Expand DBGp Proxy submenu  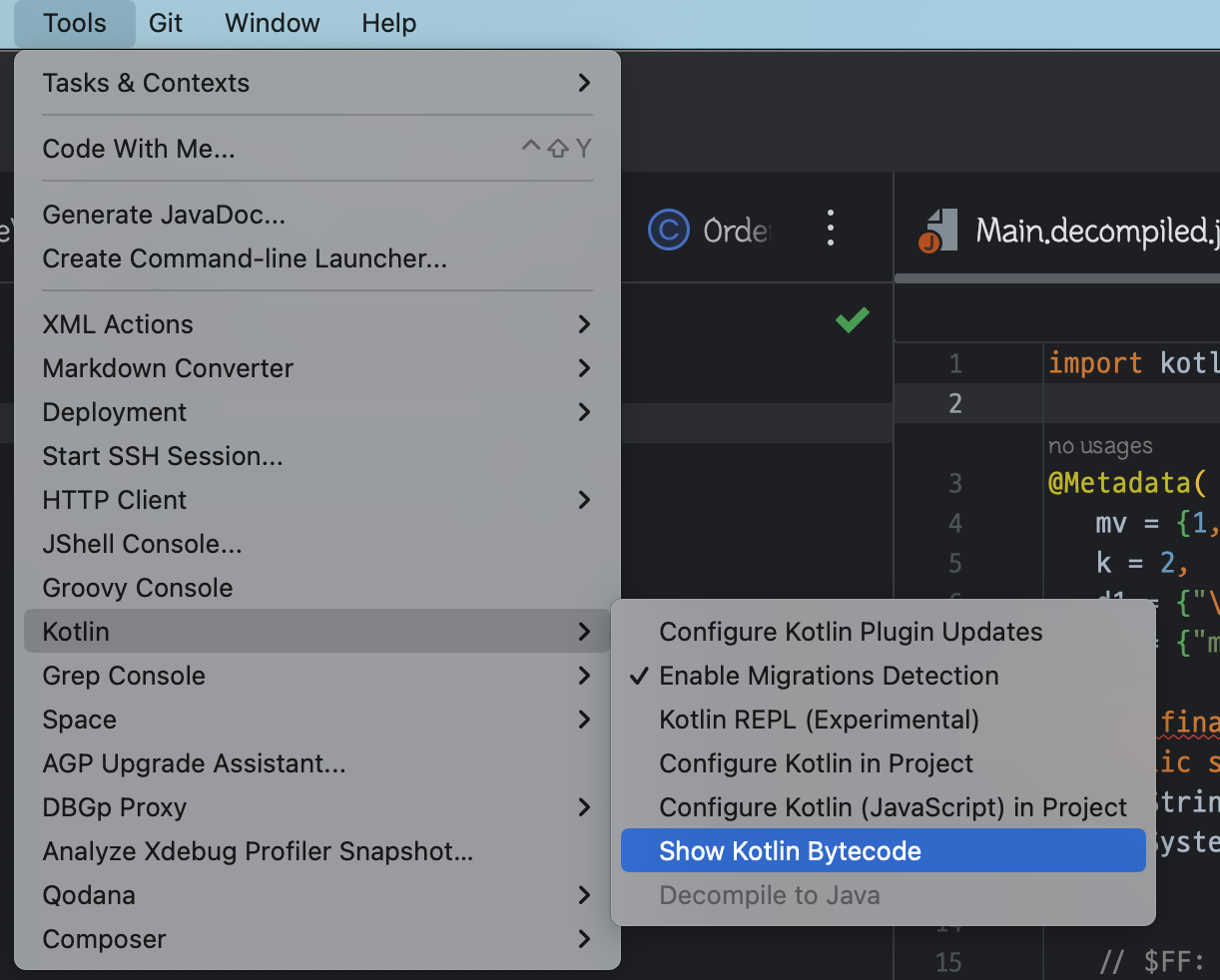pyautogui.click(x=317, y=807)
